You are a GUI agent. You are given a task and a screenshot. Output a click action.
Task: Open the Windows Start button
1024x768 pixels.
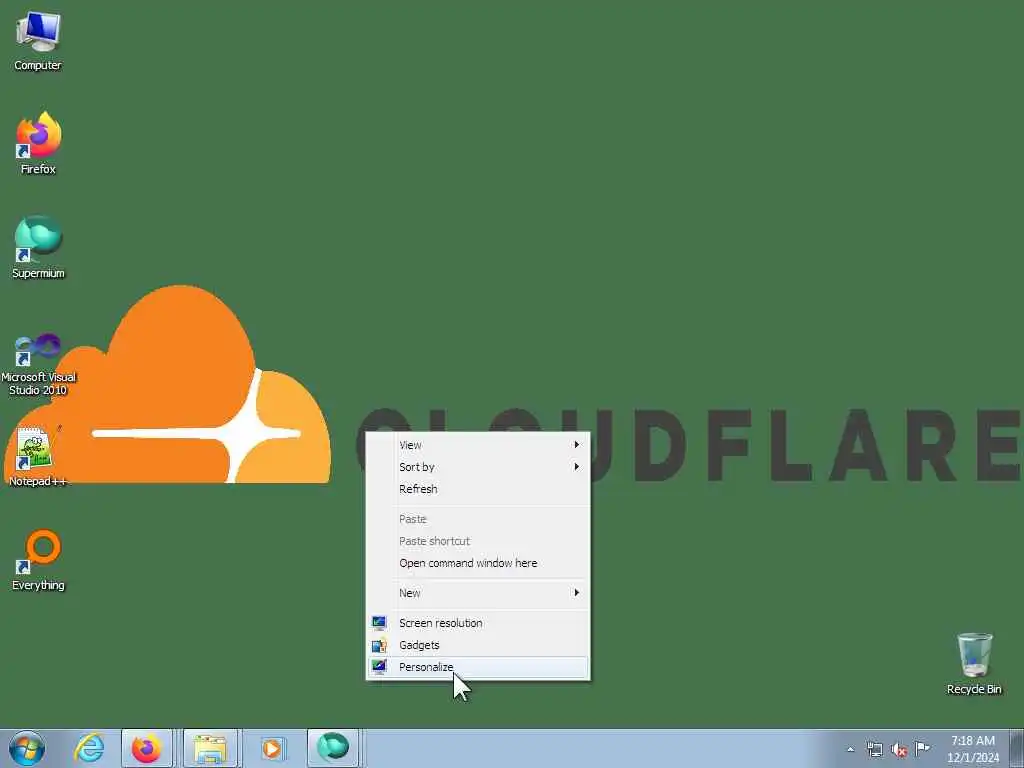point(27,748)
